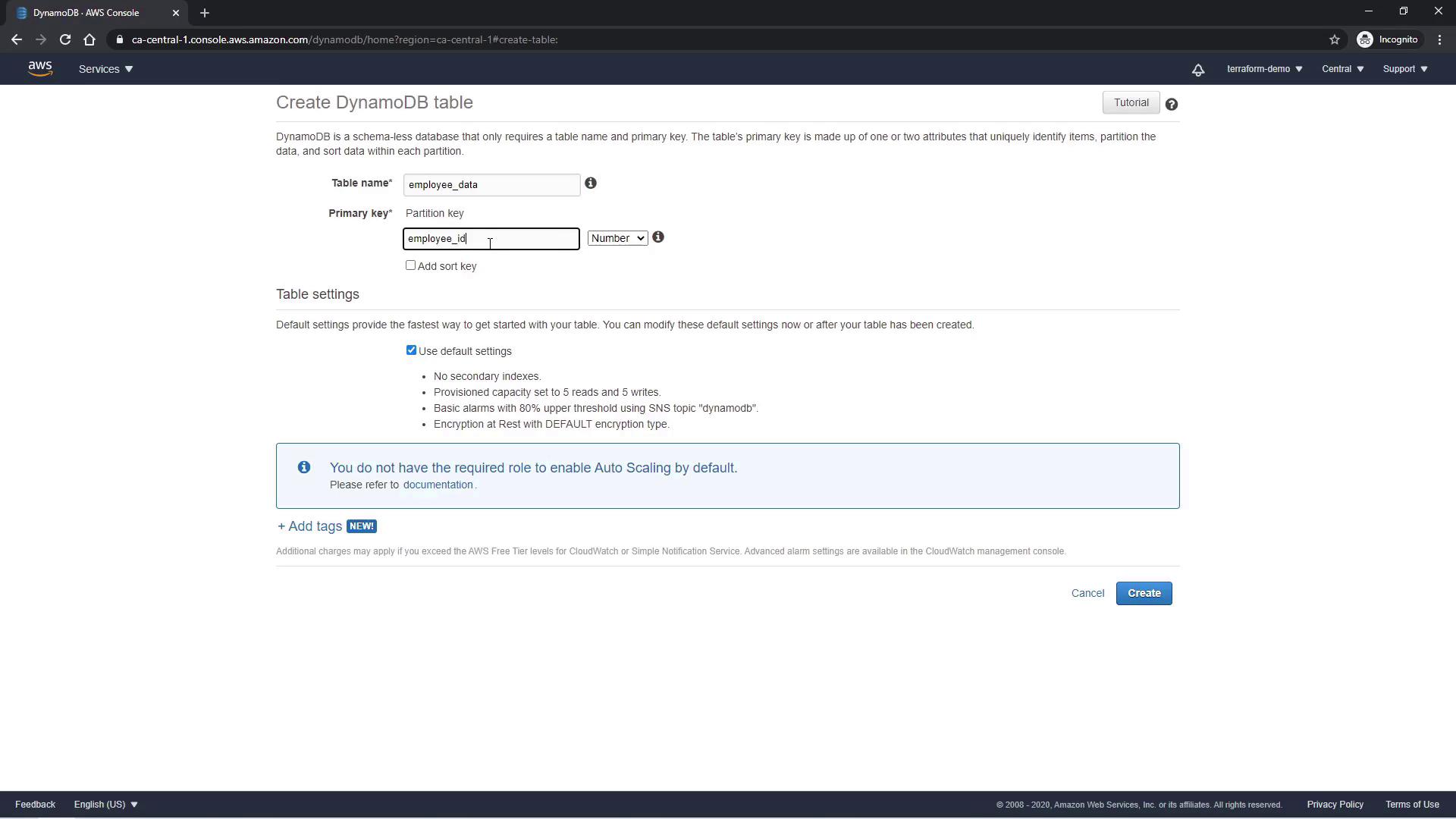Open the notifications bell icon

click(1198, 70)
